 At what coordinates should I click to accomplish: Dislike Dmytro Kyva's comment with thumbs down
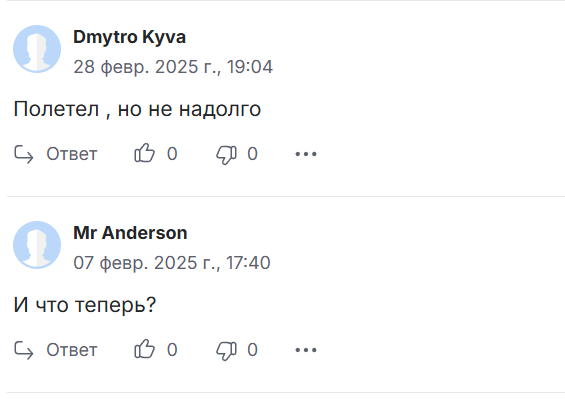coord(226,154)
